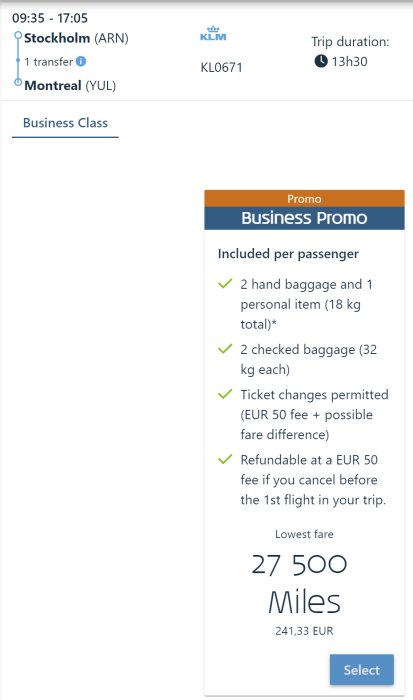Click the transfer info icon
Screen dimensions: 413x700
point(81,61)
